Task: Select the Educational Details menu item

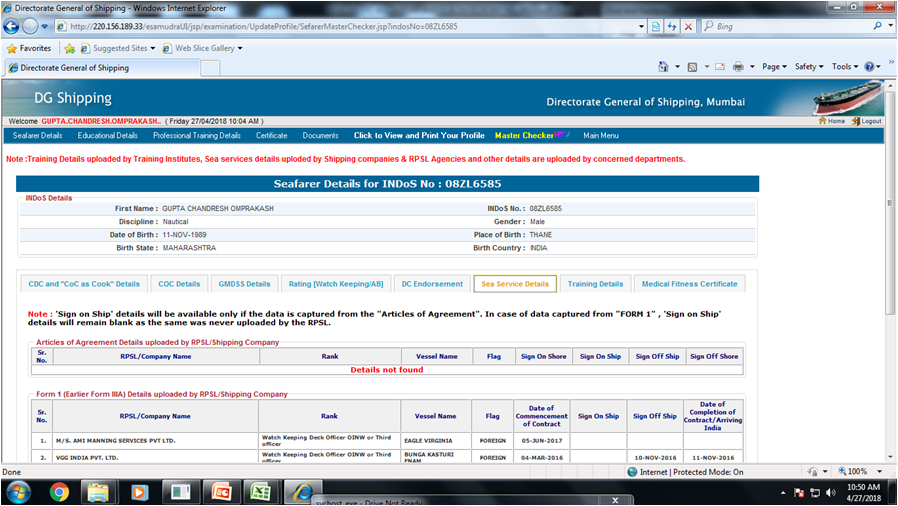Action: 108,136
